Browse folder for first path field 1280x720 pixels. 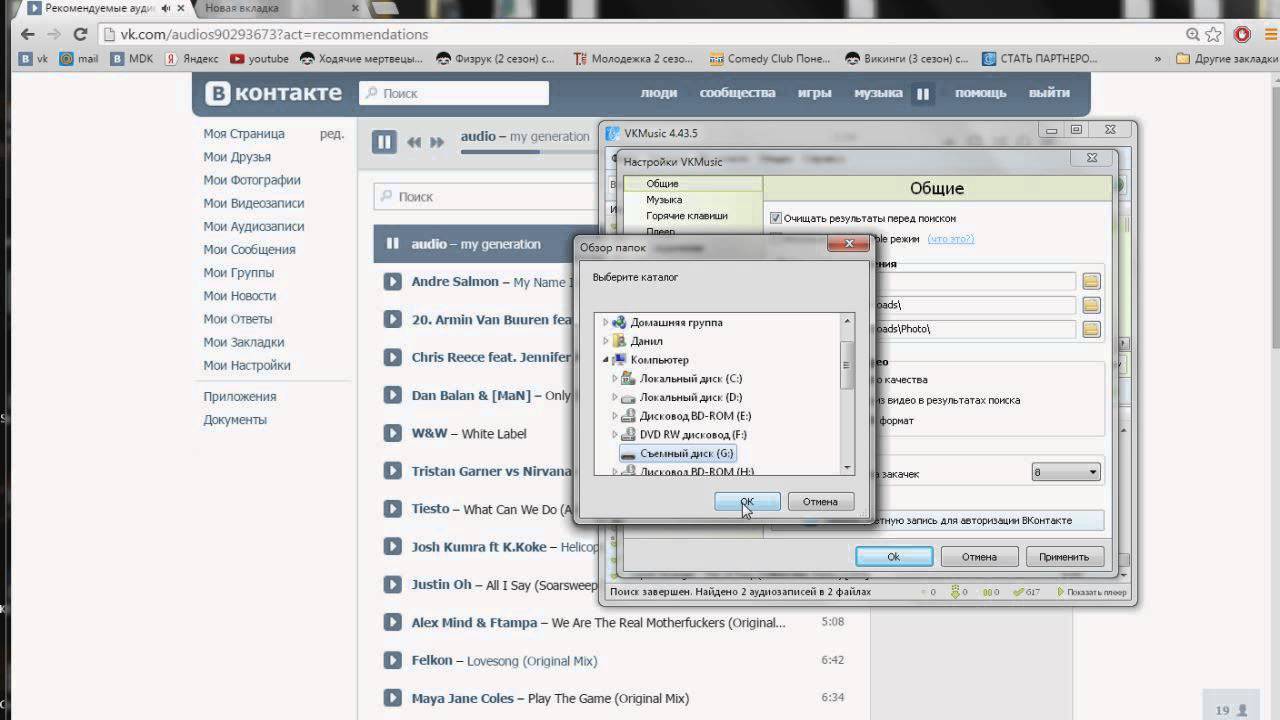click(1091, 282)
